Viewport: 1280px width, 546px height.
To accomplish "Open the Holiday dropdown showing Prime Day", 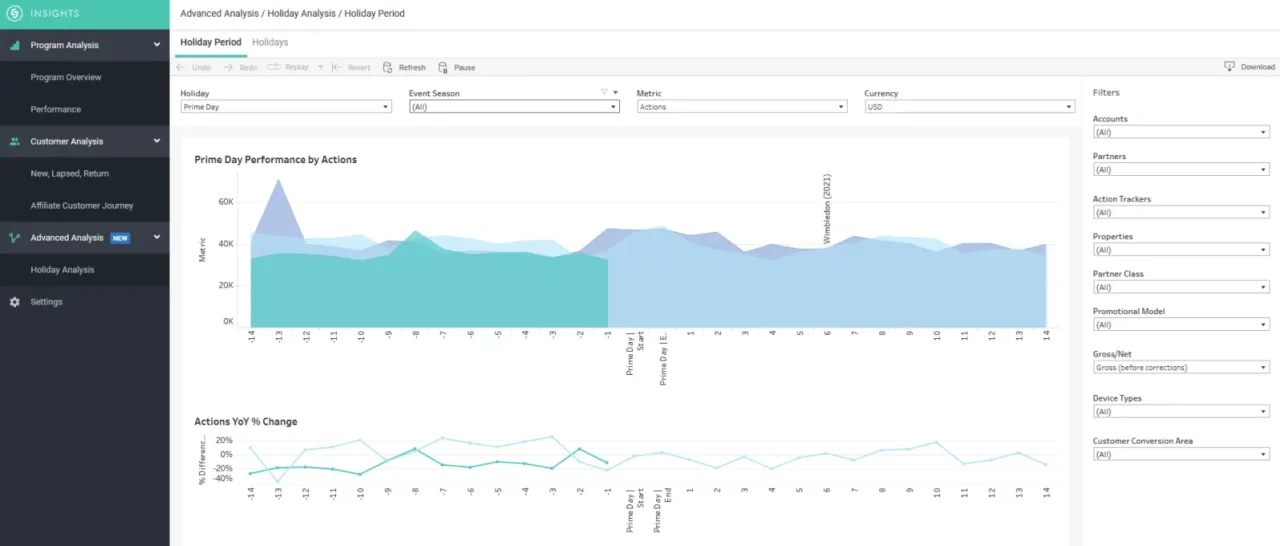I will [x=286, y=107].
